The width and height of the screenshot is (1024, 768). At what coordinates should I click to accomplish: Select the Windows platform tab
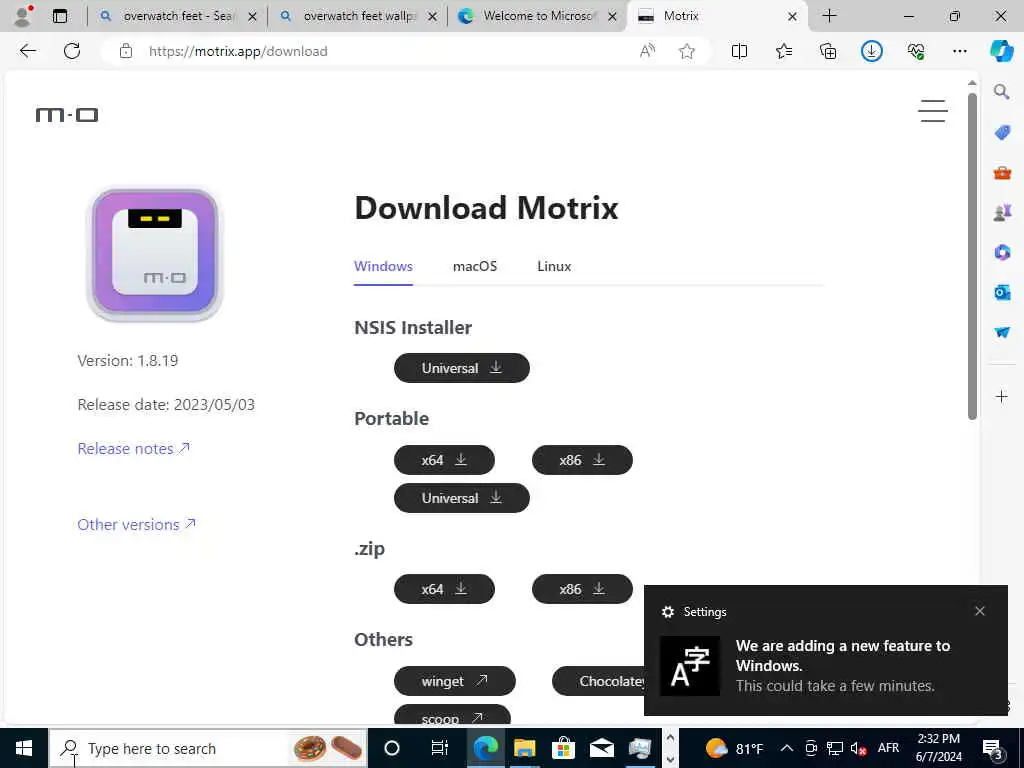pos(383,266)
